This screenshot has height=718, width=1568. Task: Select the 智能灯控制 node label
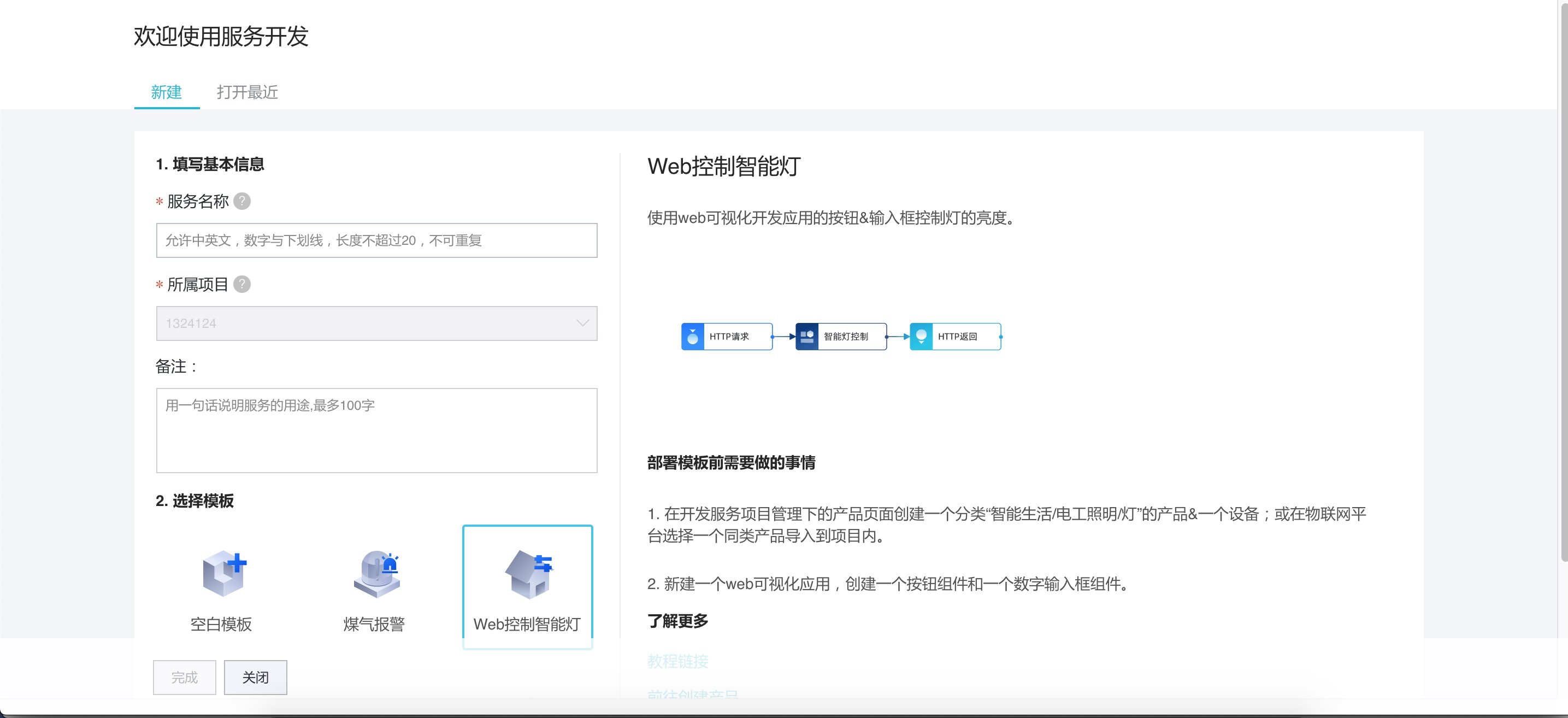click(x=846, y=337)
